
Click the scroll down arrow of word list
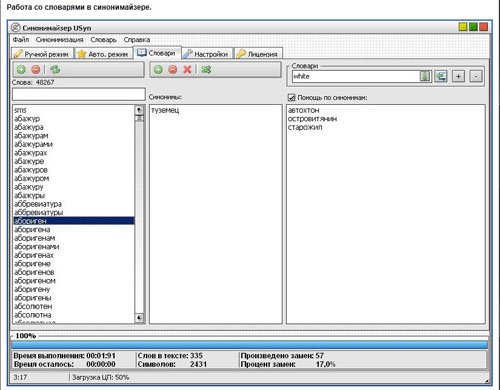coord(139,318)
